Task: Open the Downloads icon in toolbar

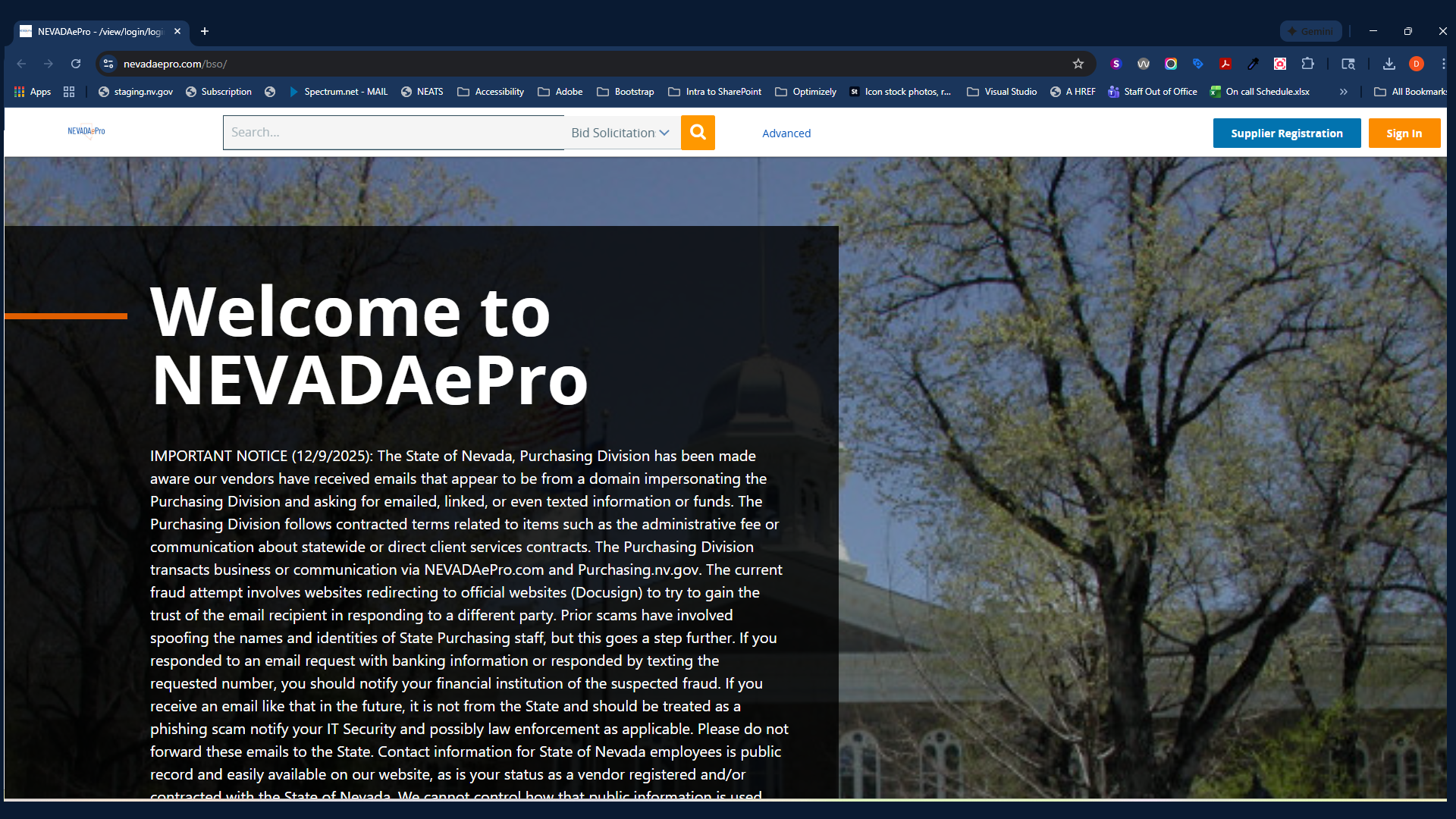Action: 1389,64
